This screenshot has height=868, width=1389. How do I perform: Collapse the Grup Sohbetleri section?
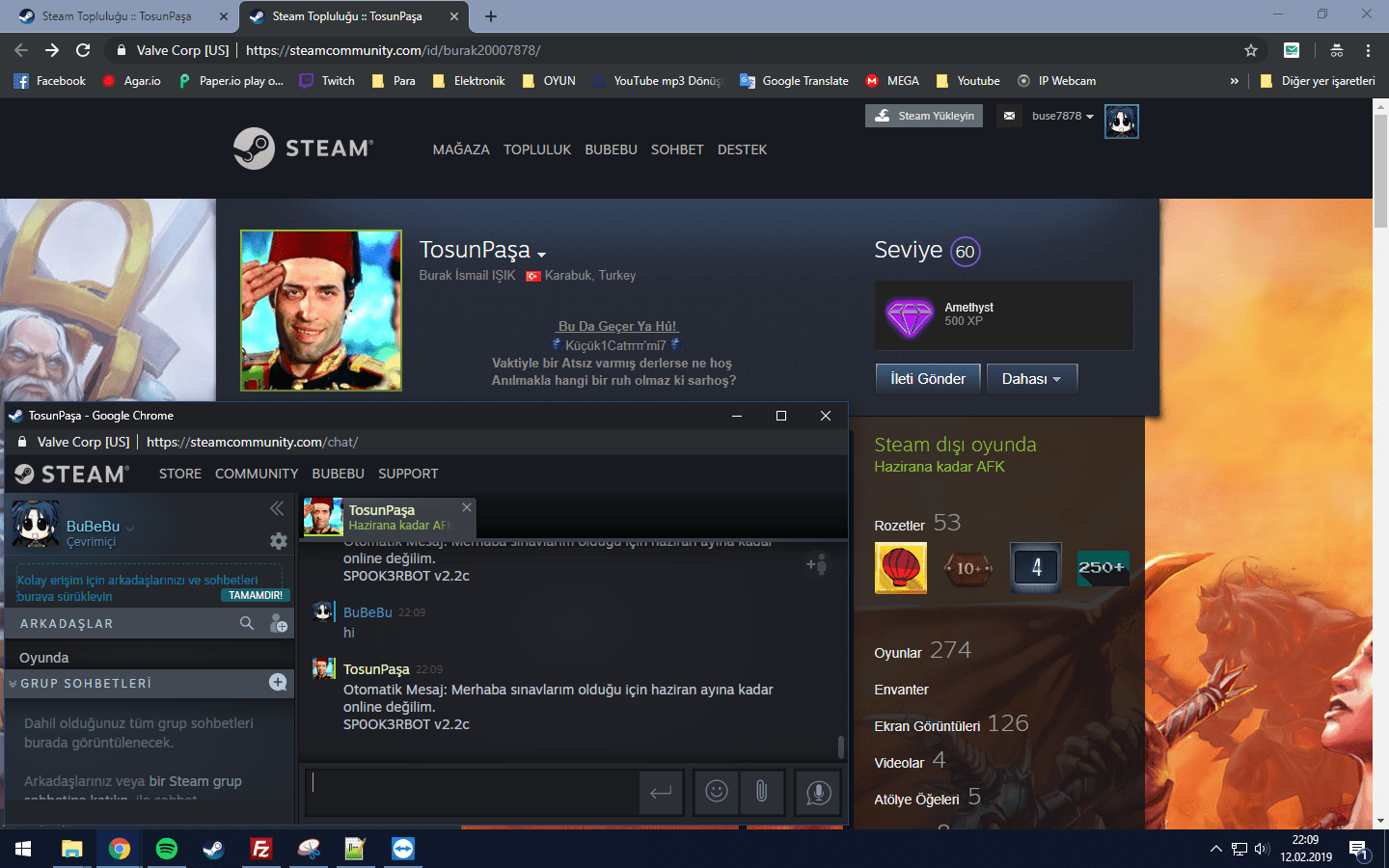pyautogui.click(x=13, y=684)
